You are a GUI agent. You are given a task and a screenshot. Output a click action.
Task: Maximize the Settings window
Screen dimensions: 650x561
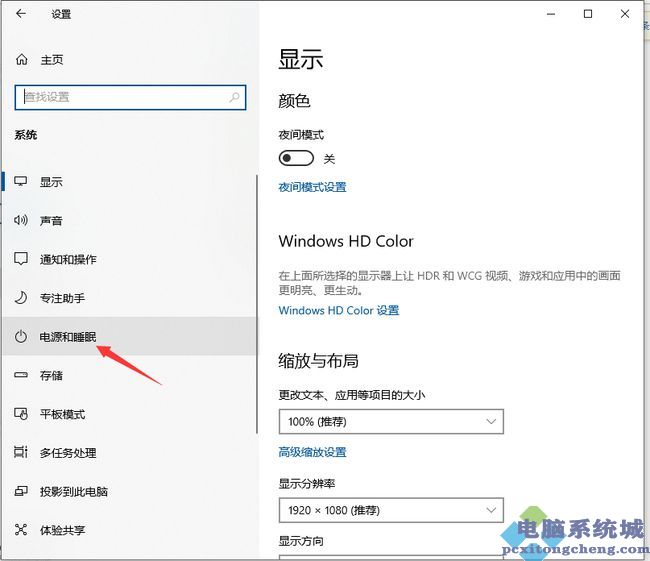pyautogui.click(x=588, y=14)
